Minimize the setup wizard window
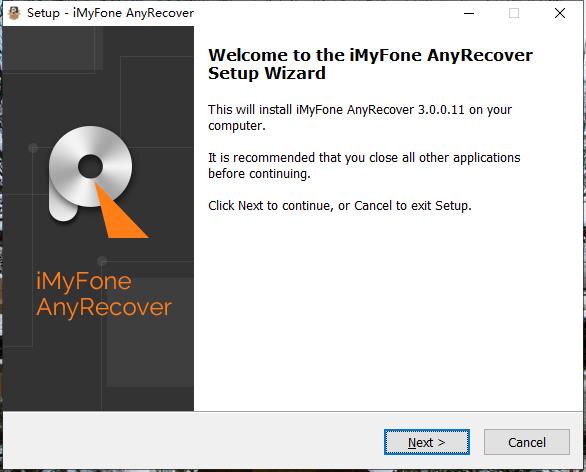This screenshot has width=586, height=472. click(x=469, y=13)
